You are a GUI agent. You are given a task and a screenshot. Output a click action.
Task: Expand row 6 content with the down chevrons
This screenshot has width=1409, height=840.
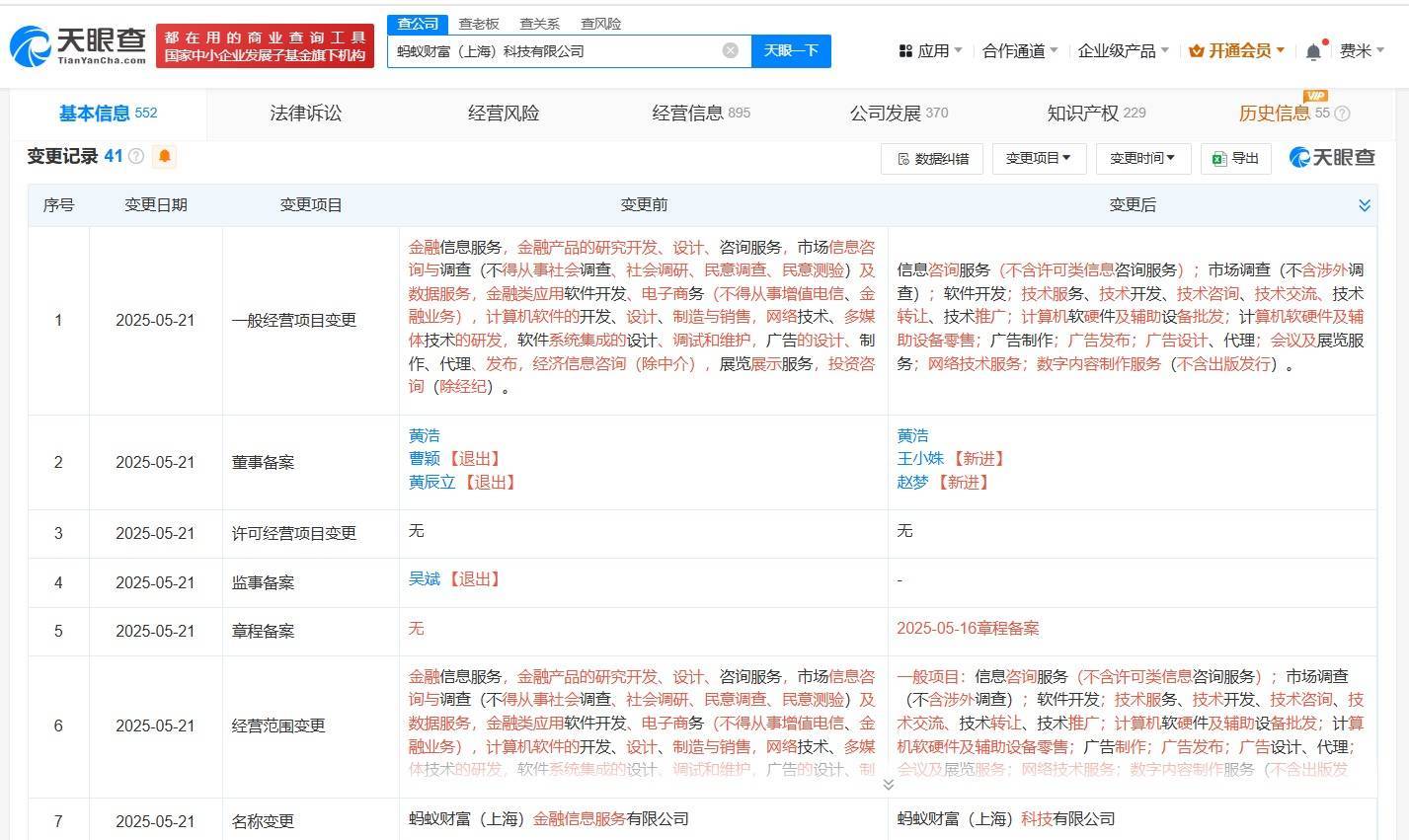click(888, 784)
